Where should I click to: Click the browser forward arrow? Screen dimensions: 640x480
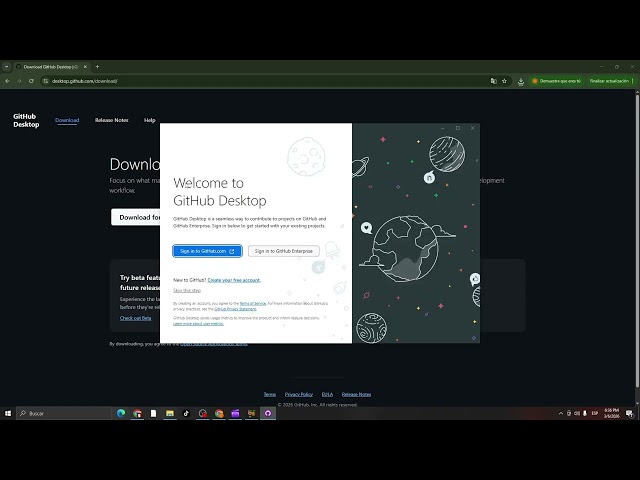(x=19, y=81)
